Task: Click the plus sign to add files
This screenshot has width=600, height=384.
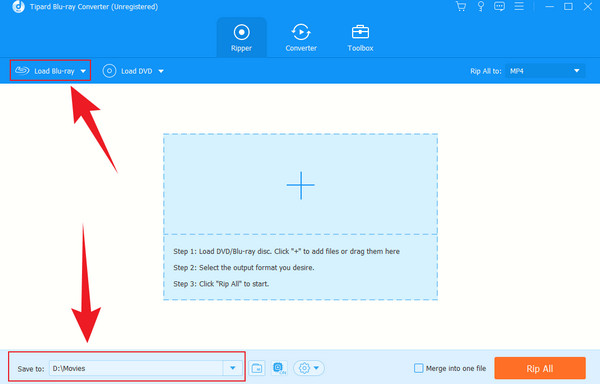Action: pos(301,185)
